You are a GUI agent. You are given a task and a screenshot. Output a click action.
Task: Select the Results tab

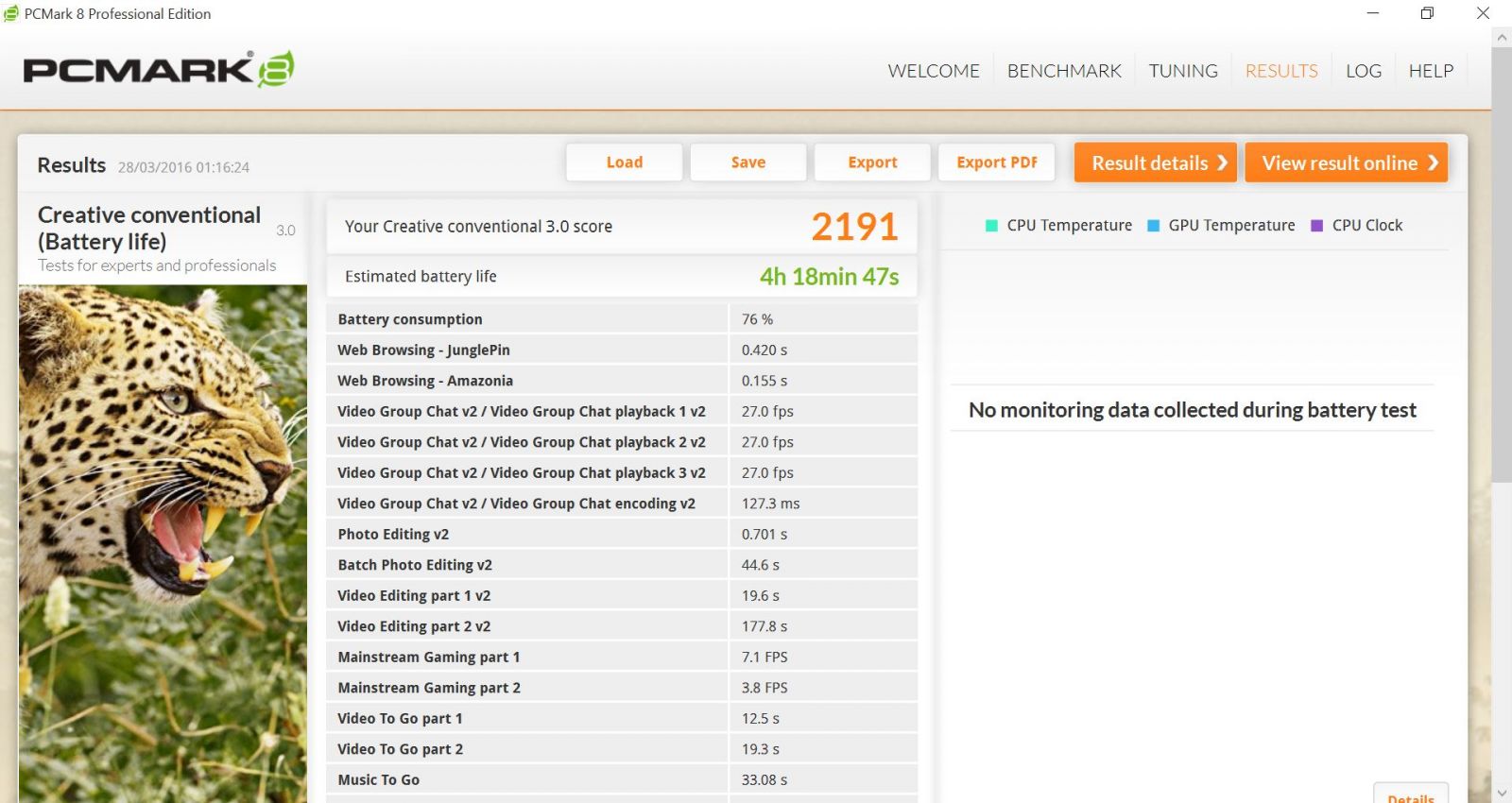pyautogui.click(x=1280, y=71)
